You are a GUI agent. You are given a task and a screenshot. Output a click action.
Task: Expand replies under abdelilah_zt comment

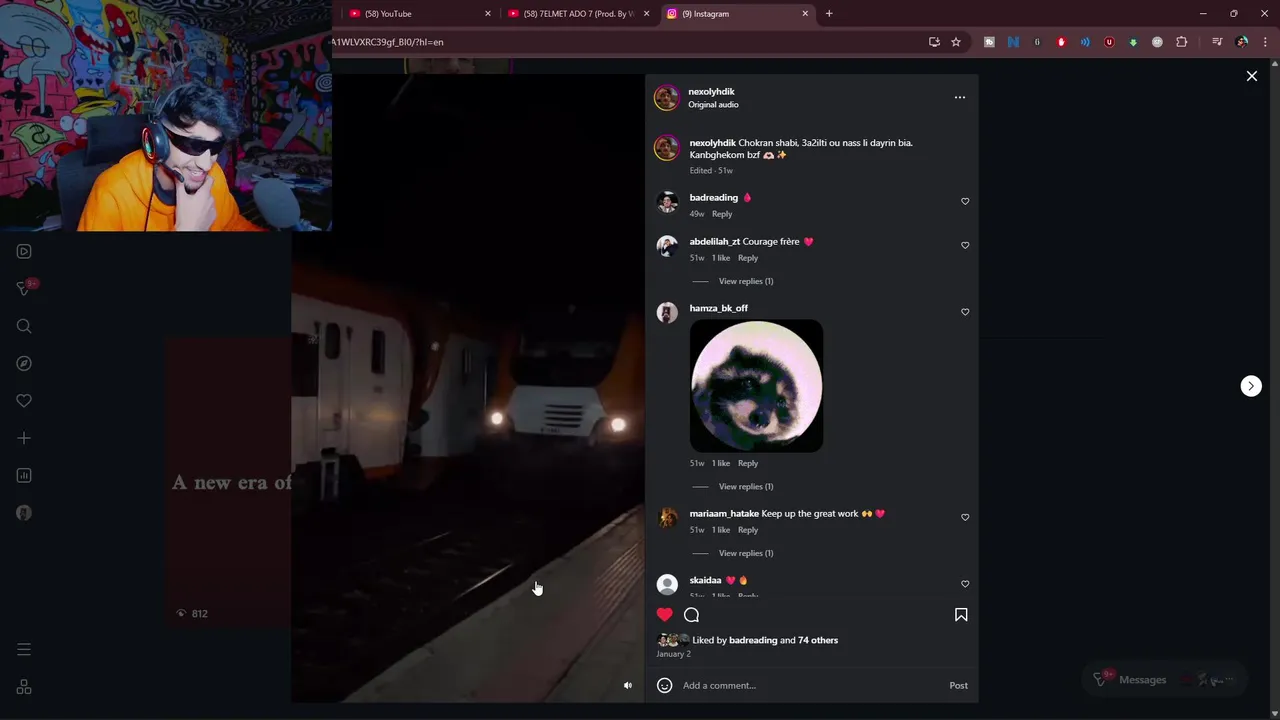click(746, 281)
